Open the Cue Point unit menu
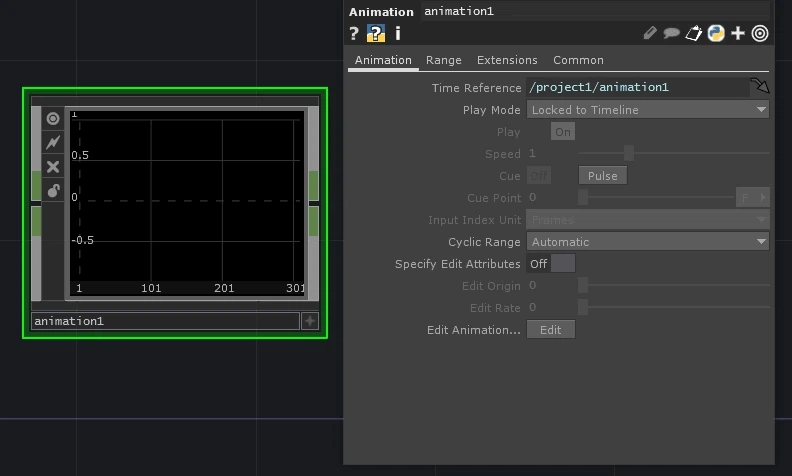The image size is (792, 476). tap(753, 198)
